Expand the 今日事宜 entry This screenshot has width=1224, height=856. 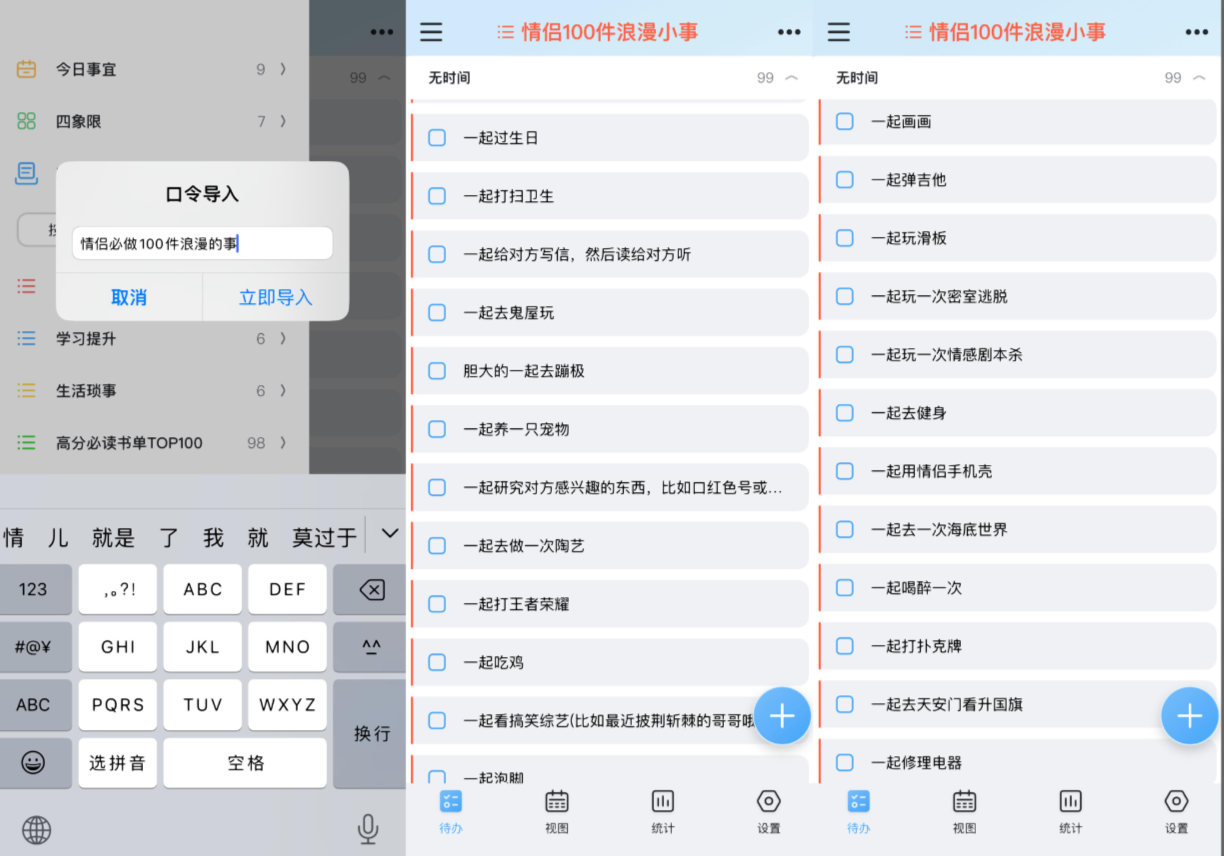(150, 69)
